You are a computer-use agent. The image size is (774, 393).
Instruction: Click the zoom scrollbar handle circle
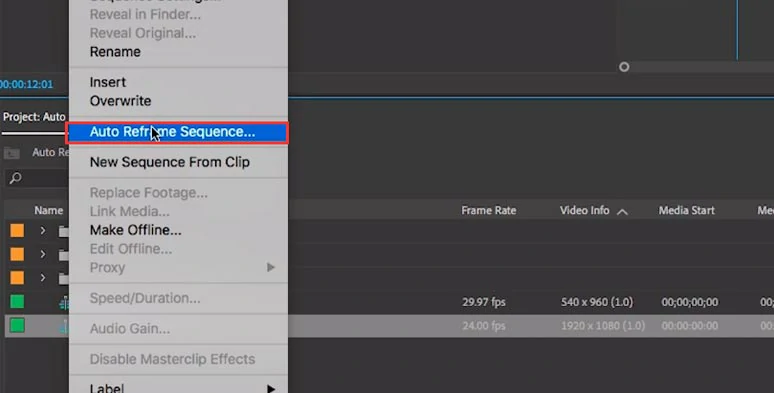click(624, 67)
